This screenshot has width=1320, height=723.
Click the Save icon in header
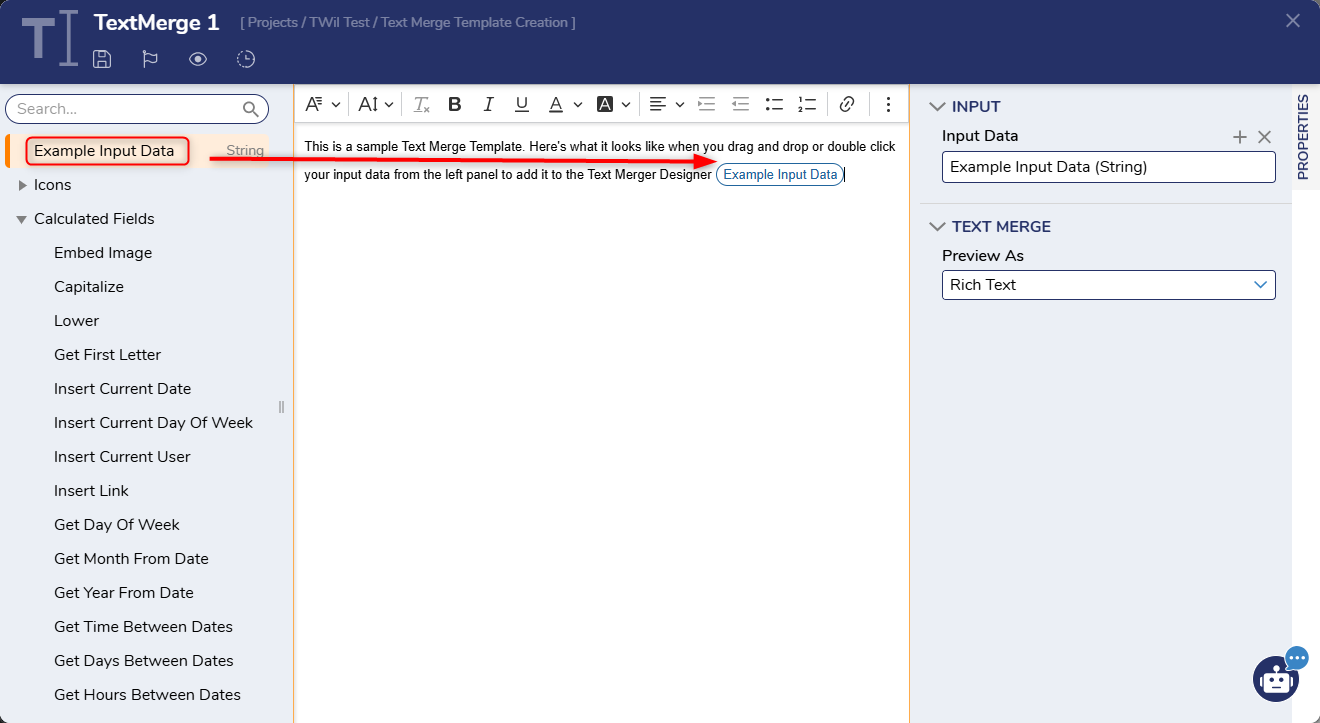[102, 59]
